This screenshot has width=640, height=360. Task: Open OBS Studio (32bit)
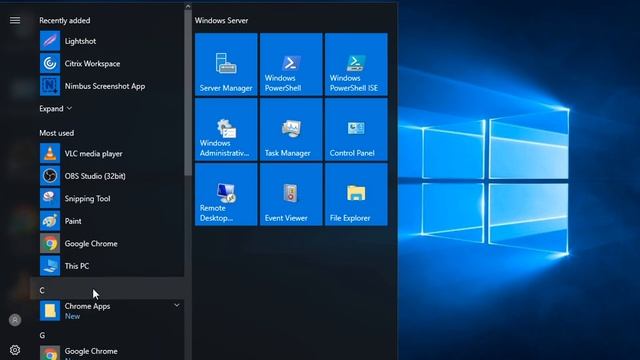107,176
